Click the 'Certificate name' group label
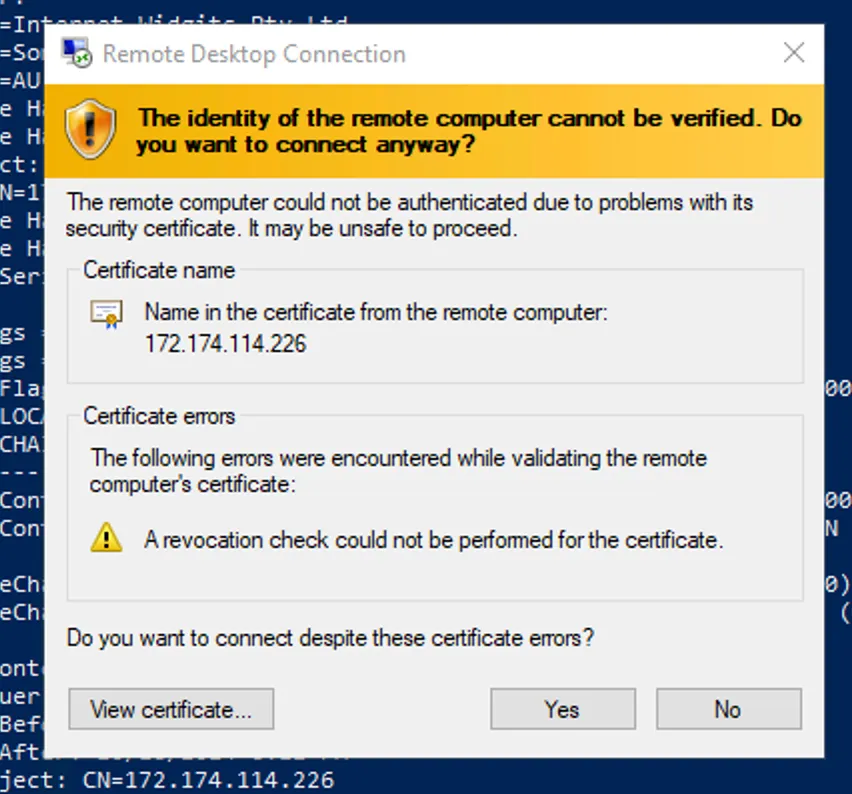The width and height of the screenshot is (852, 794). pyautogui.click(x=159, y=270)
